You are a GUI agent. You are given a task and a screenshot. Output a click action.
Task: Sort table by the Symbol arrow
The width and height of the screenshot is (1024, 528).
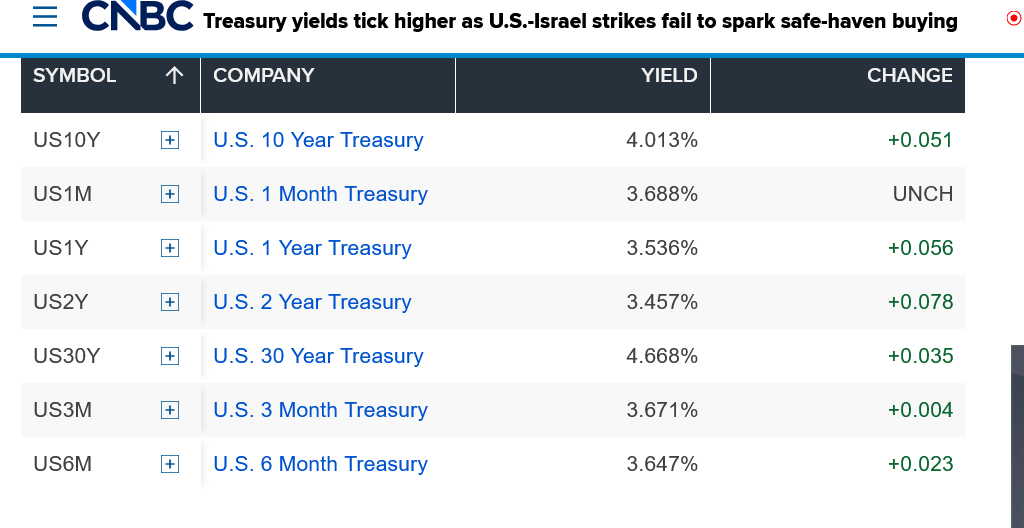(174, 76)
